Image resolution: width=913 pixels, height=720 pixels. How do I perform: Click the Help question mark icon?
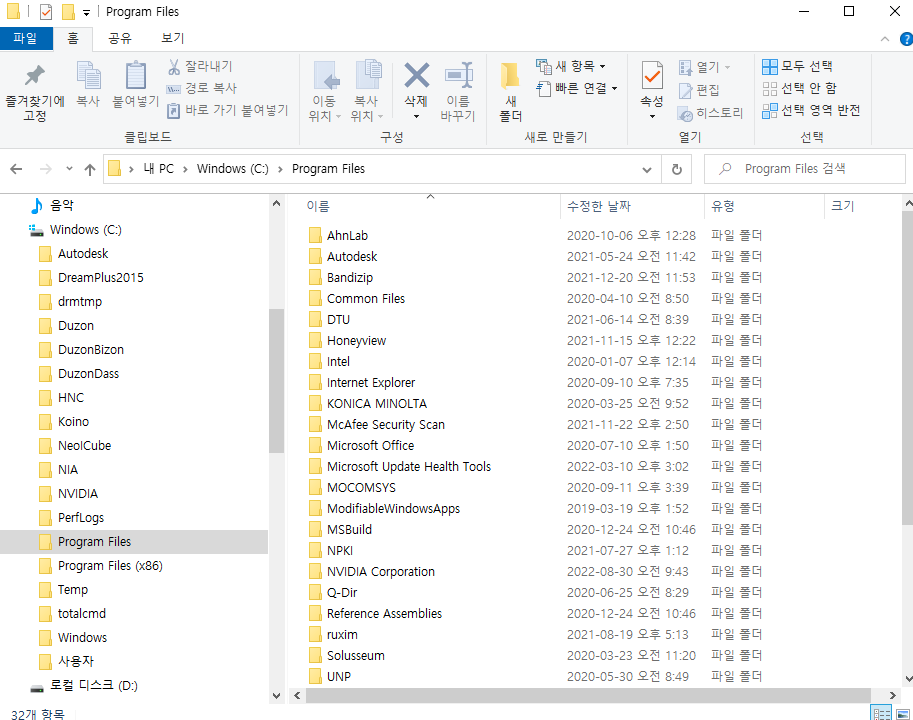point(906,39)
